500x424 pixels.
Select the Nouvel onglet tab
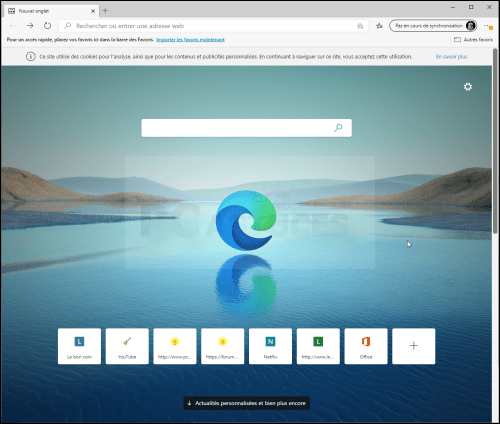pos(50,11)
